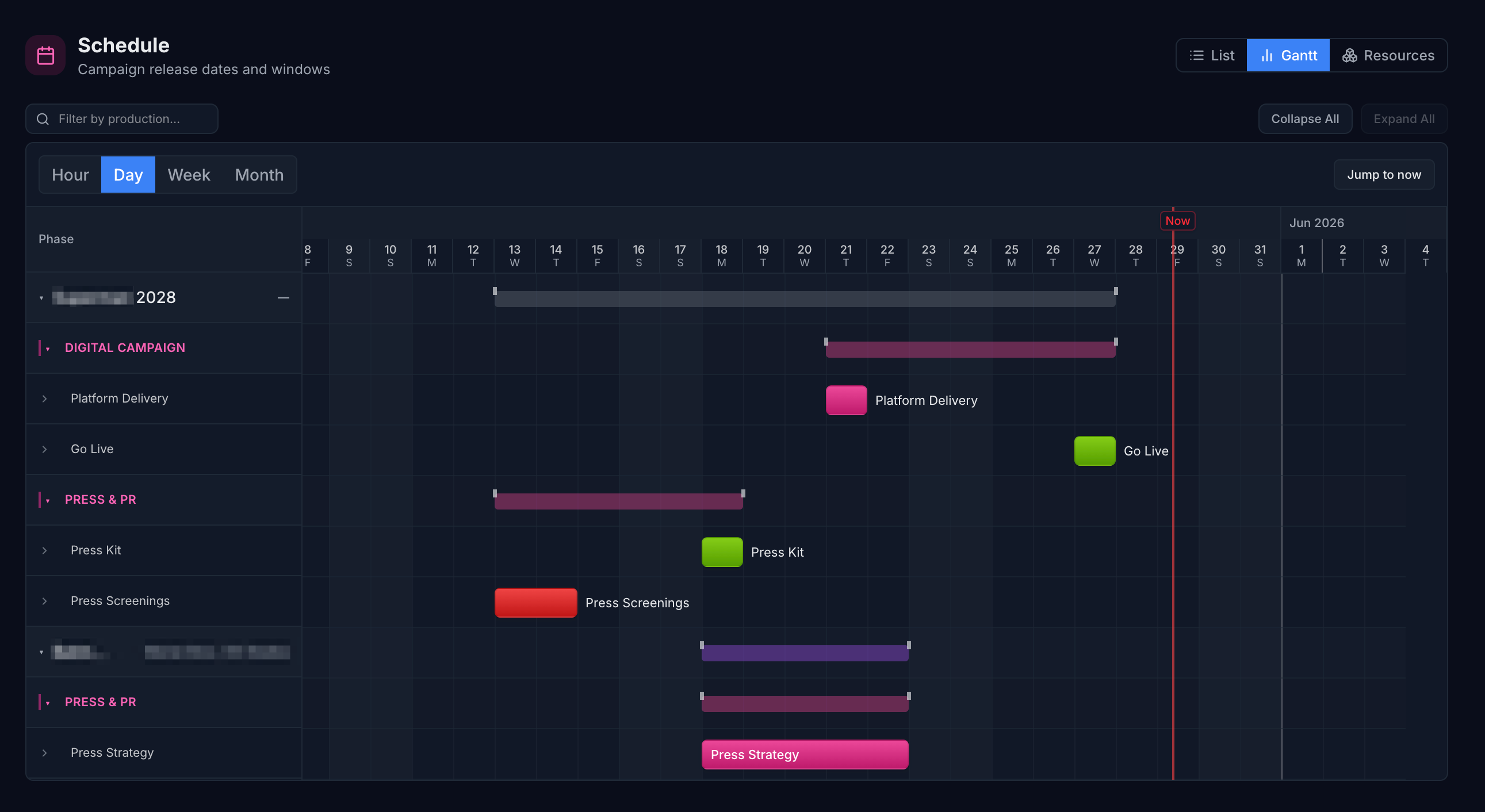This screenshot has height=812, width=1485.
Task: Click the pink Schedule calendar icon
Action: tap(45, 55)
